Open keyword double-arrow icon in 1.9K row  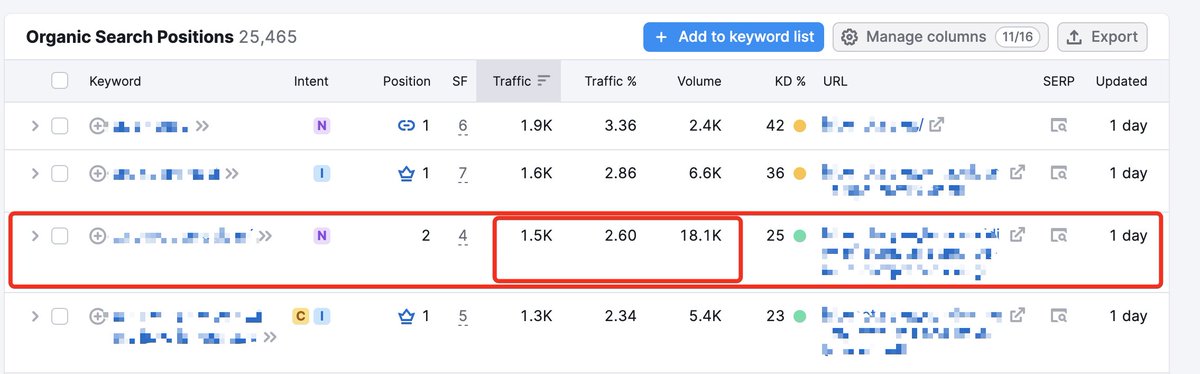203,126
